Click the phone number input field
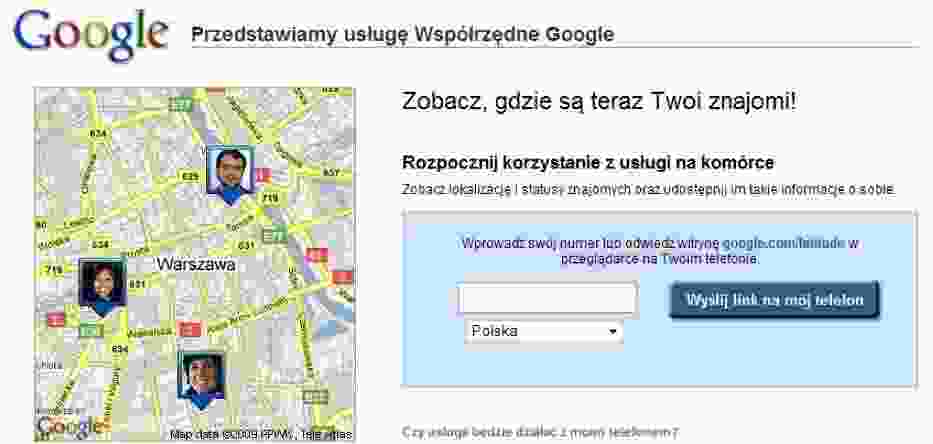The height and width of the screenshot is (444, 933). [547, 299]
